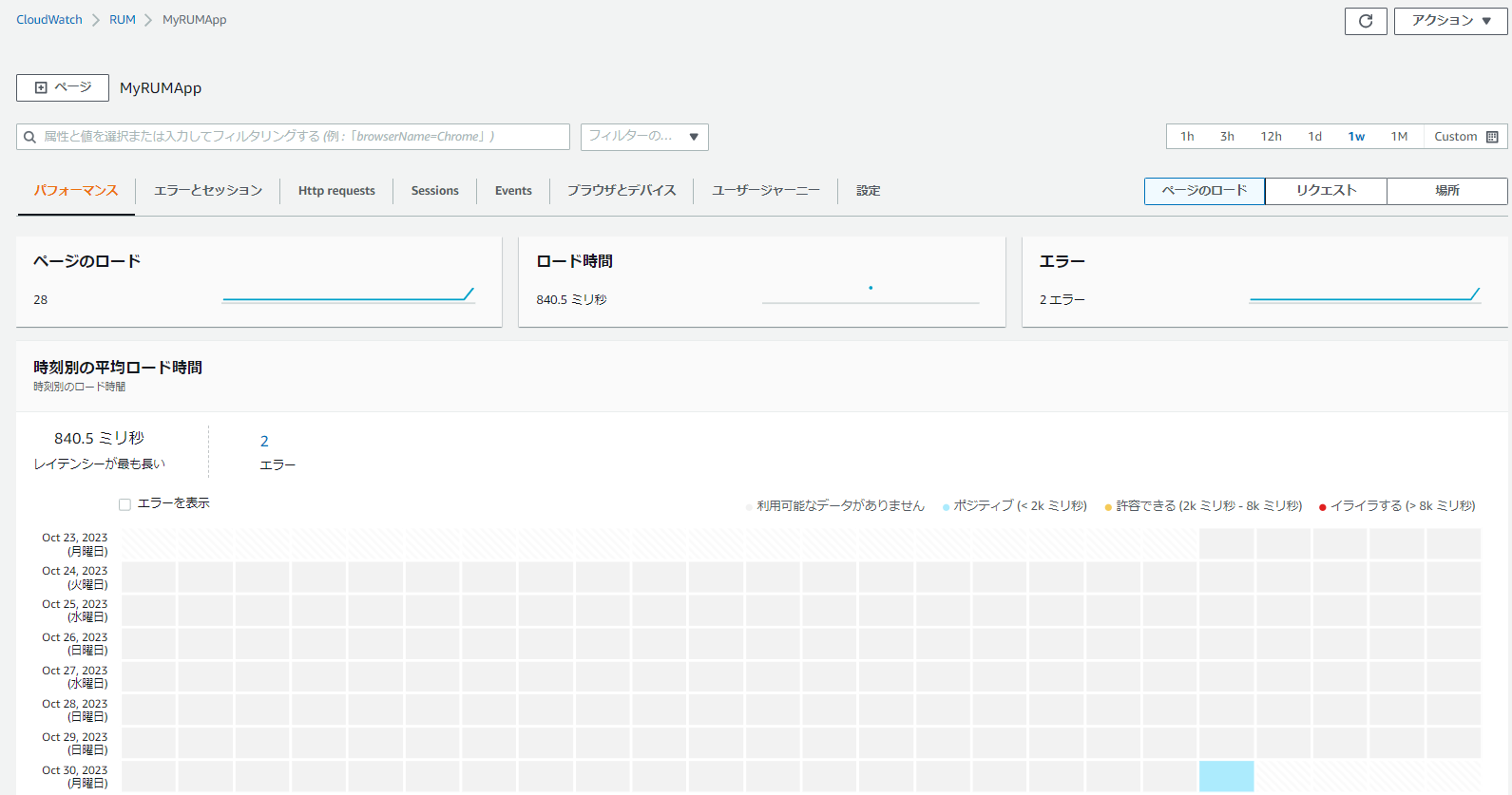Switch to the Sessions tab
This screenshot has width=1512, height=795.
[435, 191]
